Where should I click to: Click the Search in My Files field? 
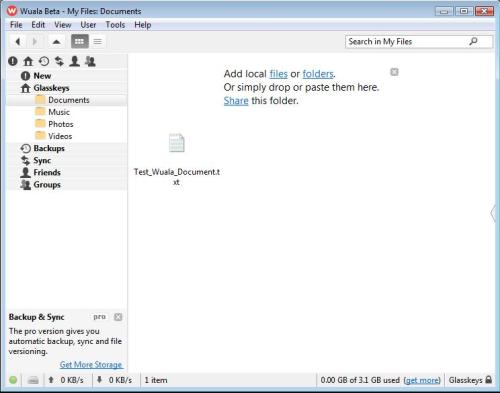tap(419, 42)
